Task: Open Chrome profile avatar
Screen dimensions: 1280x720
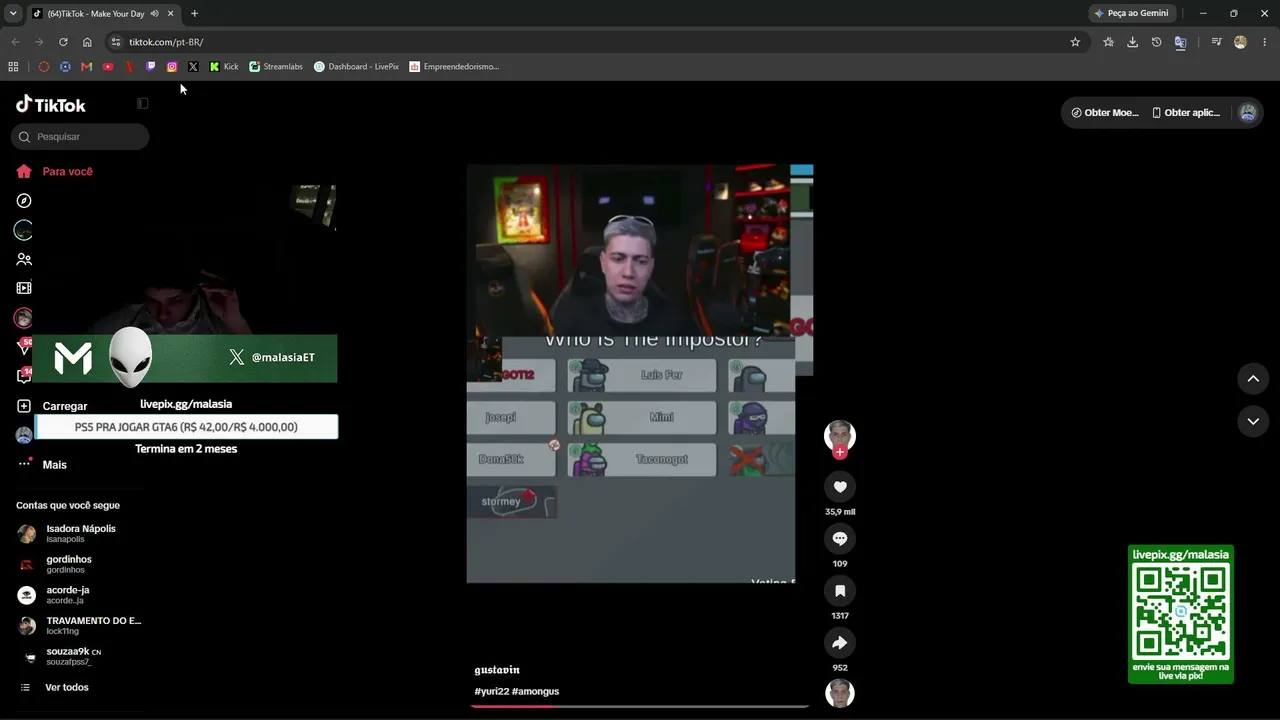Action: [x=1240, y=42]
